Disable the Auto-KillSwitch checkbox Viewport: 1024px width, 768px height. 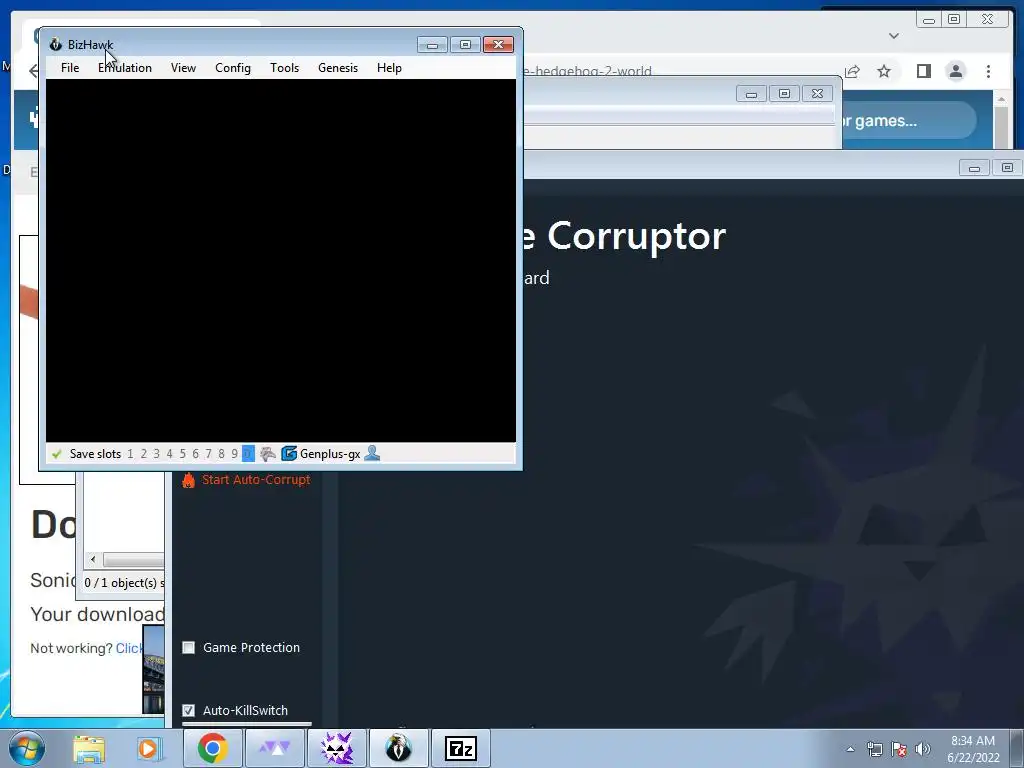click(x=189, y=711)
